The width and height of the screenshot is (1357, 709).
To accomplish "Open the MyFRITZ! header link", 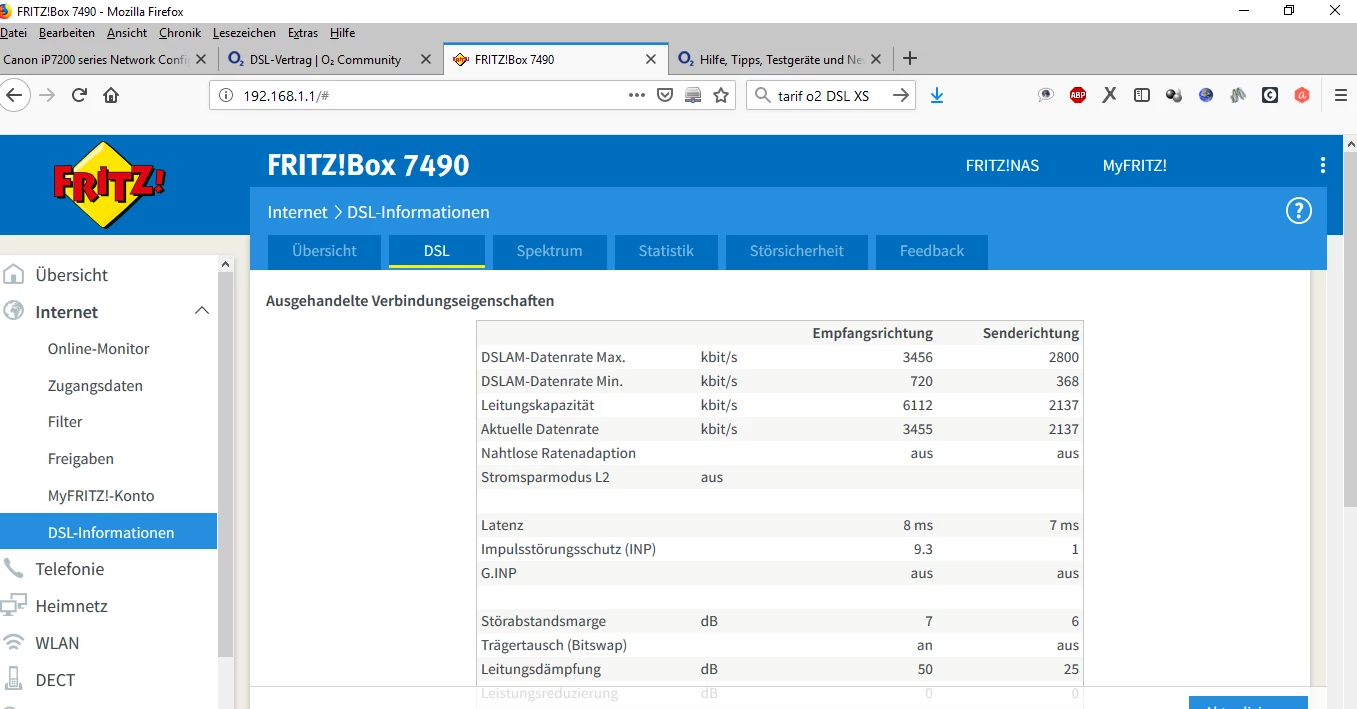I will click(x=1134, y=166).
